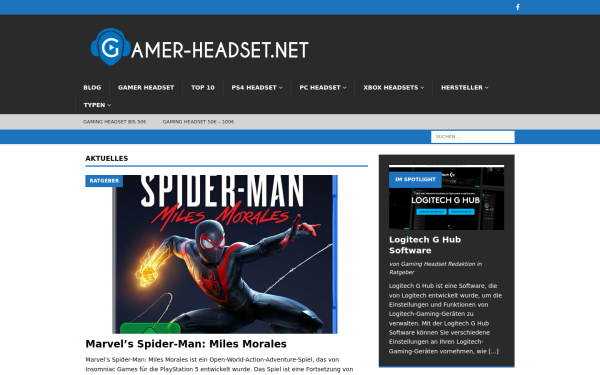Open author Gaming Headset Redaktion link
This screenshot has width=600, height=375.
tap(438, 264)
